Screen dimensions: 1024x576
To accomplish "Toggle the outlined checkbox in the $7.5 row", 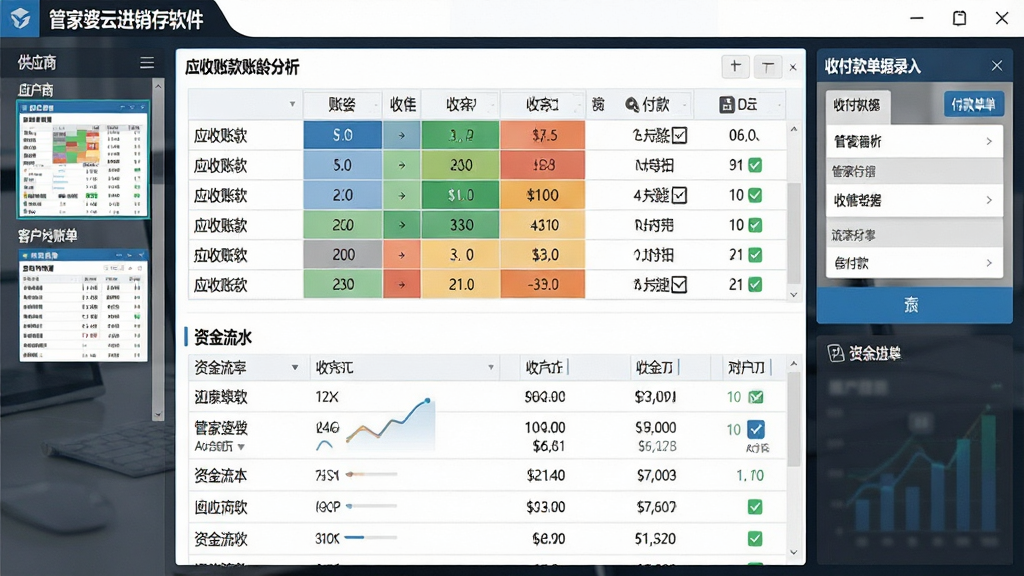I will (679, 135).
